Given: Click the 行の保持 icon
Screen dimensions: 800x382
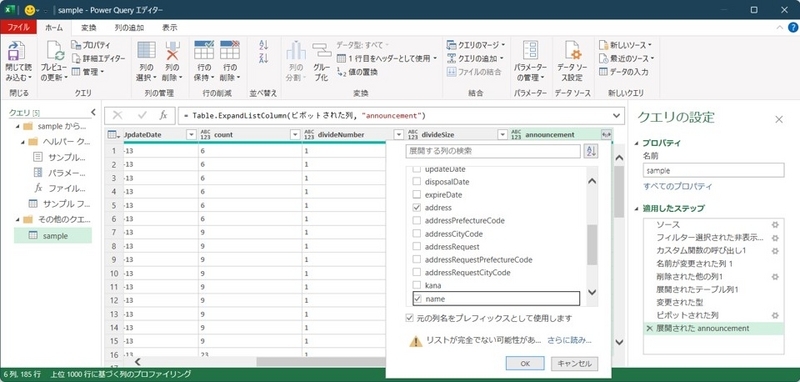Looking at the screenshot, I should (x=204, y=50).
